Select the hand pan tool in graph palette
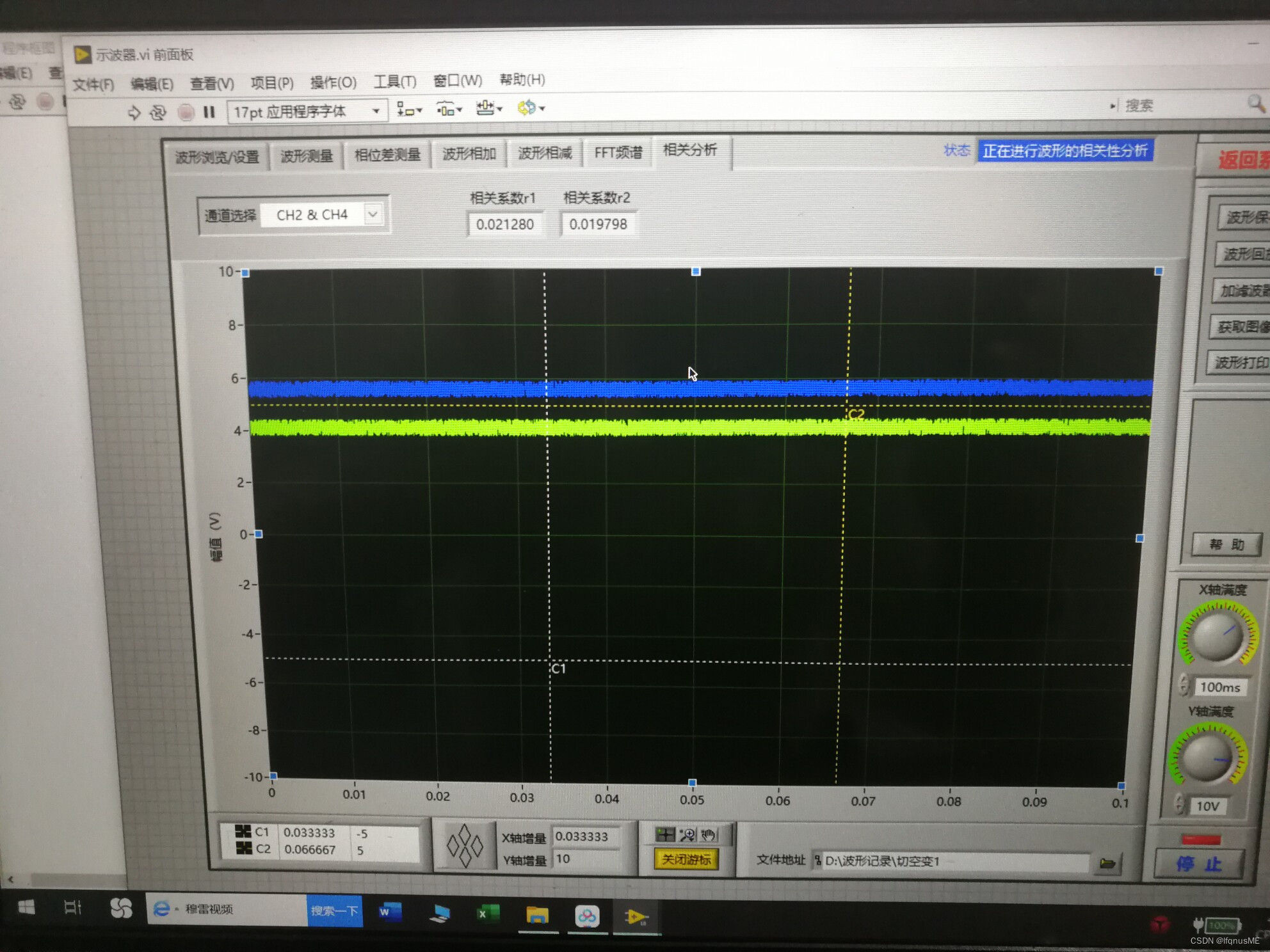 point(708,834)
